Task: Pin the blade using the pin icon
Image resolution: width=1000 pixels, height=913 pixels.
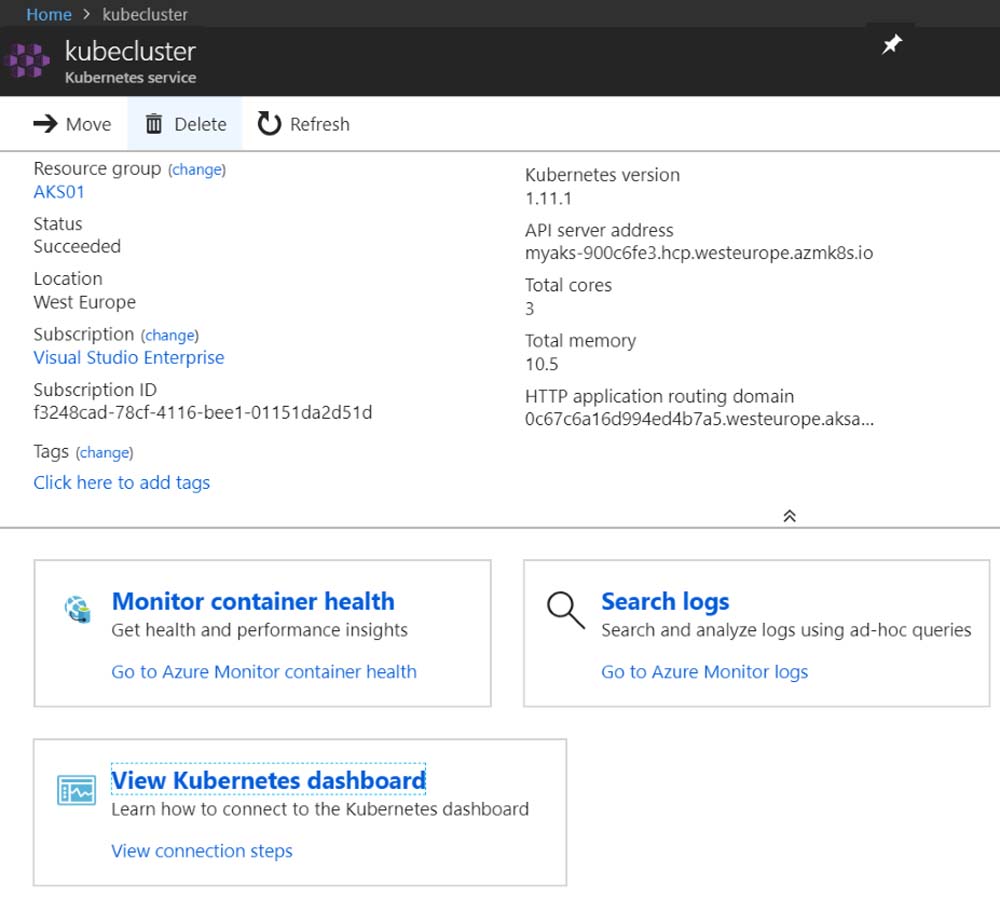Action: click(x=891, y=45)
